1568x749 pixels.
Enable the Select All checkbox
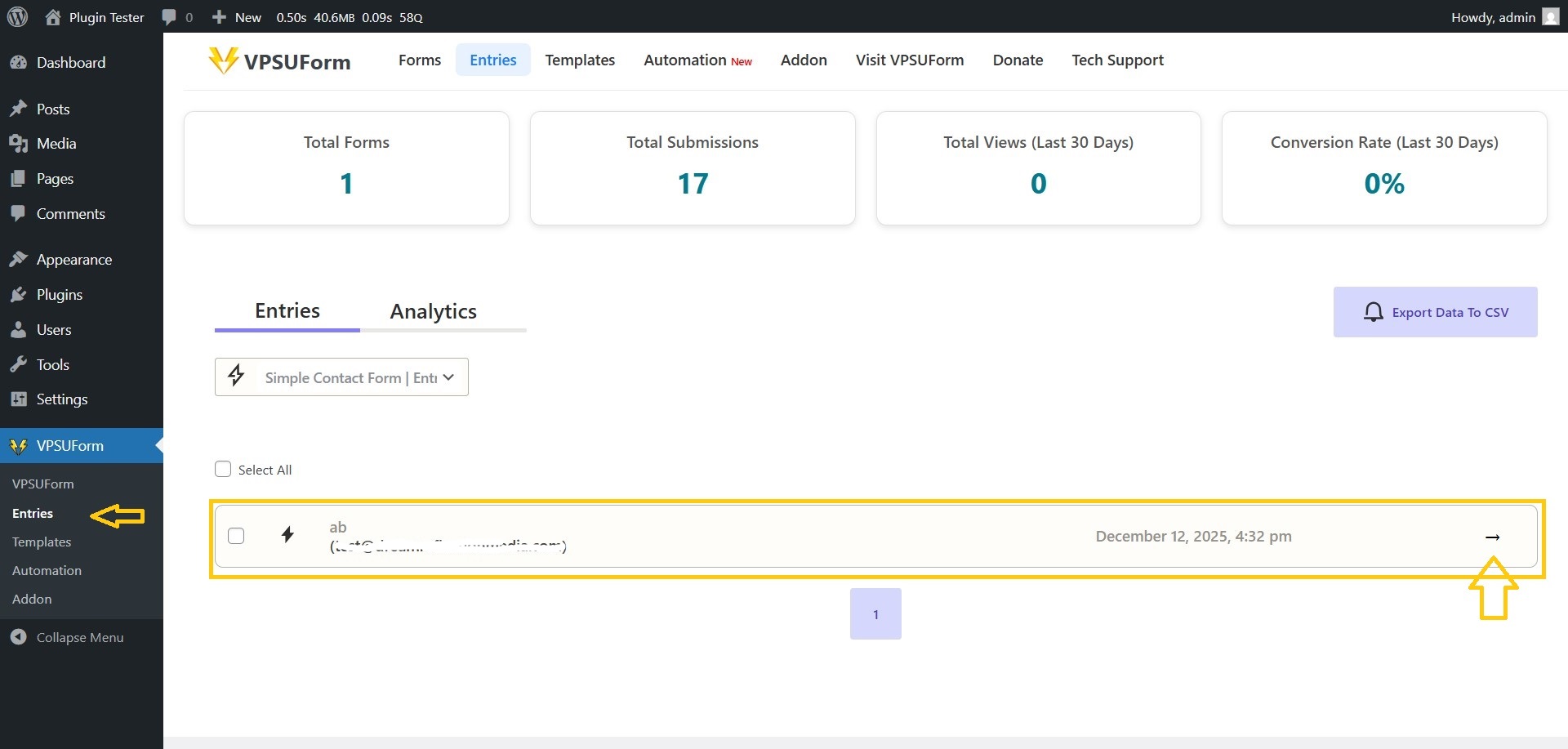[221, 469]
